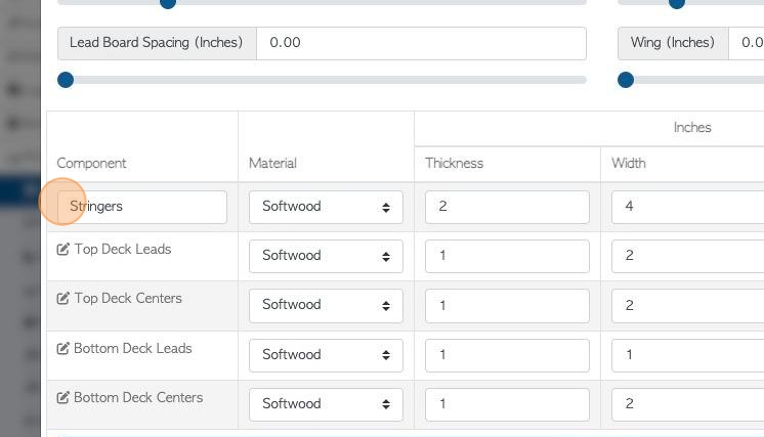
Task: Open the Top Deck Centers material dropdown
Action: (326, 305)
